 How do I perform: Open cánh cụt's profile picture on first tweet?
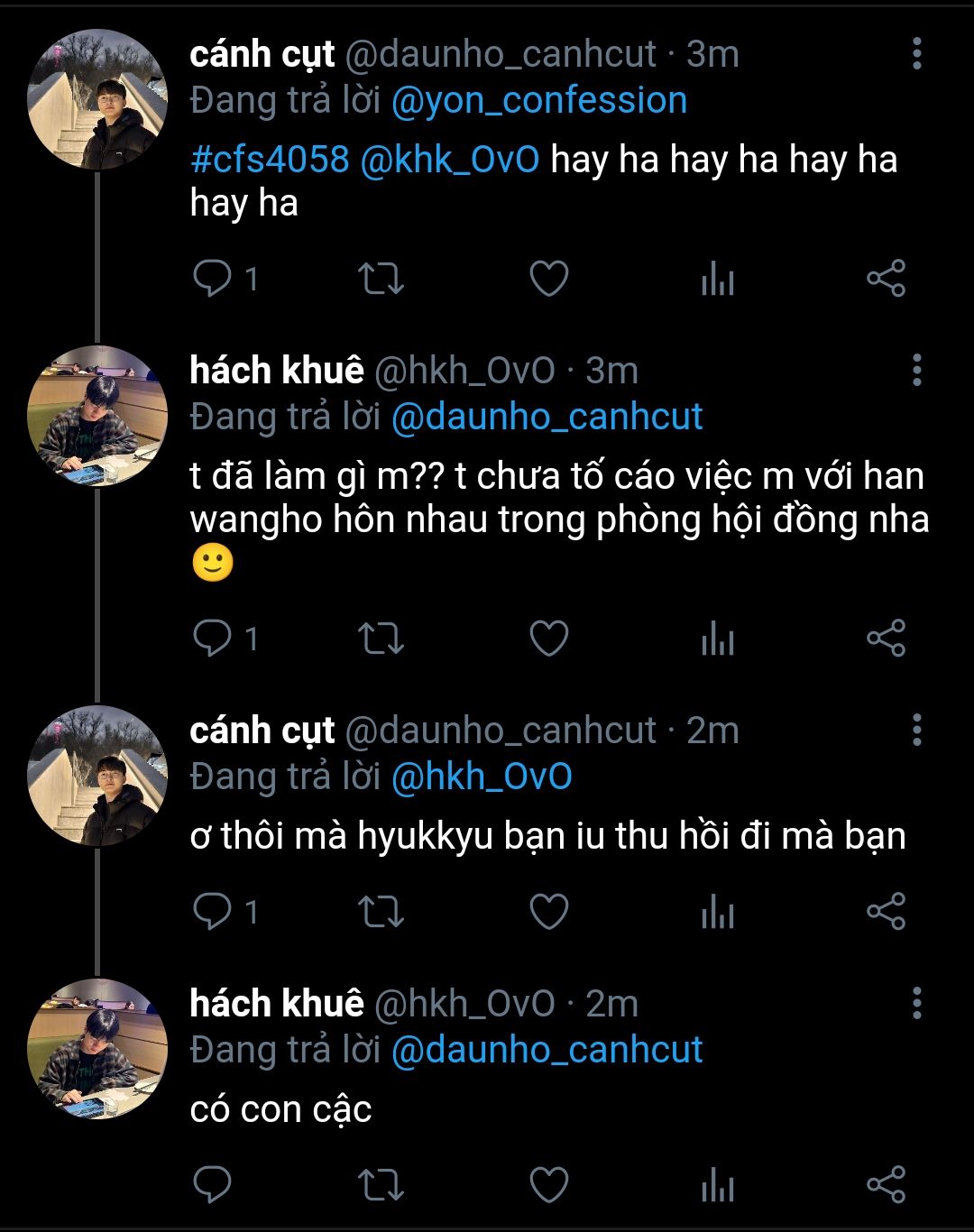97,99
